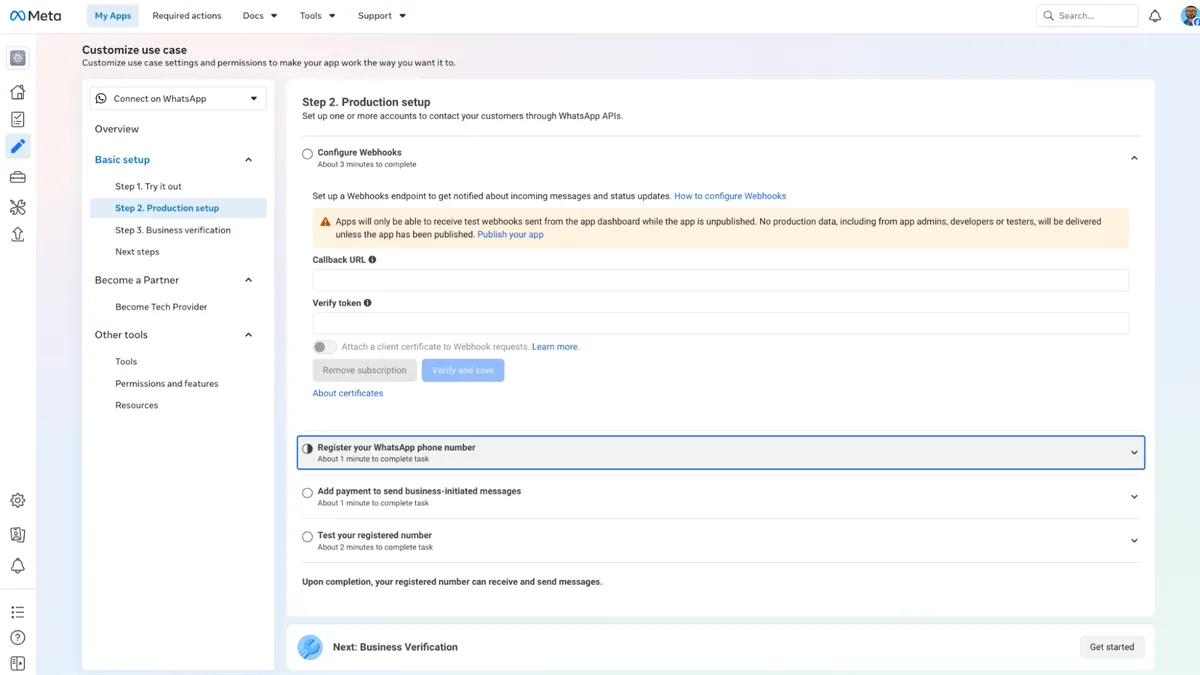Click the Callback URL info icon

pos(372,260)
